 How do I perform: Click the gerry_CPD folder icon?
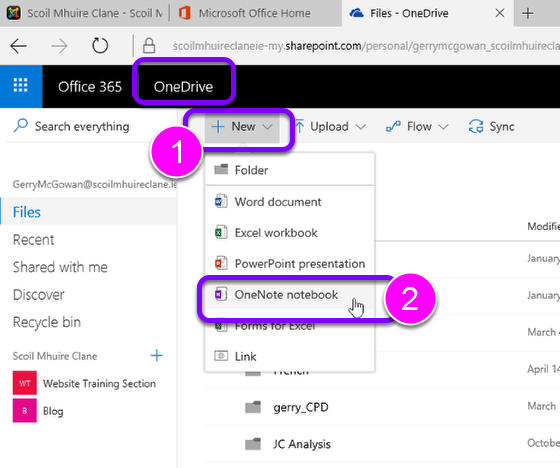pyautogui.click(x=253, y=407)
